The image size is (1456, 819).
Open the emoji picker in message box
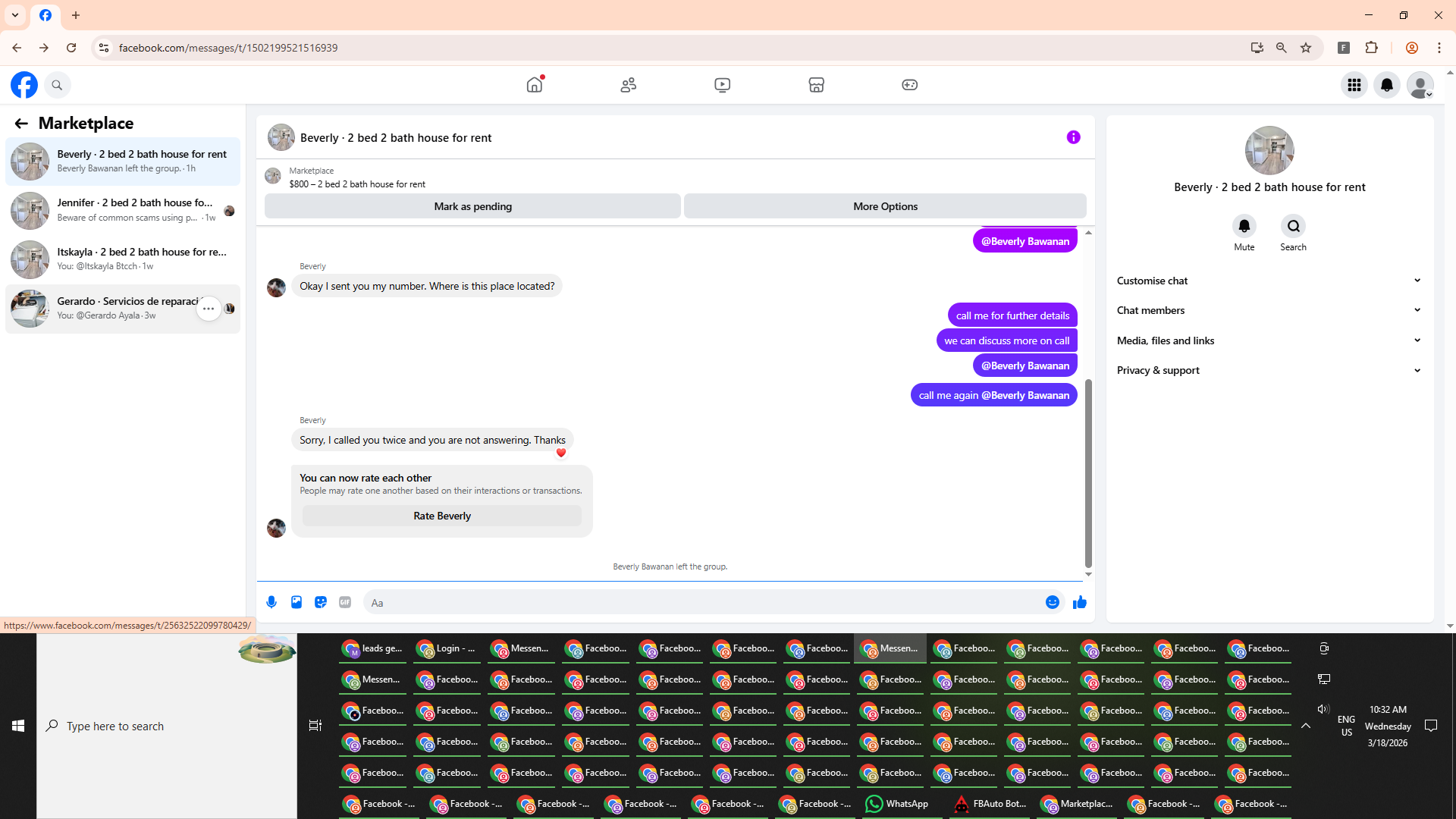1053,602
